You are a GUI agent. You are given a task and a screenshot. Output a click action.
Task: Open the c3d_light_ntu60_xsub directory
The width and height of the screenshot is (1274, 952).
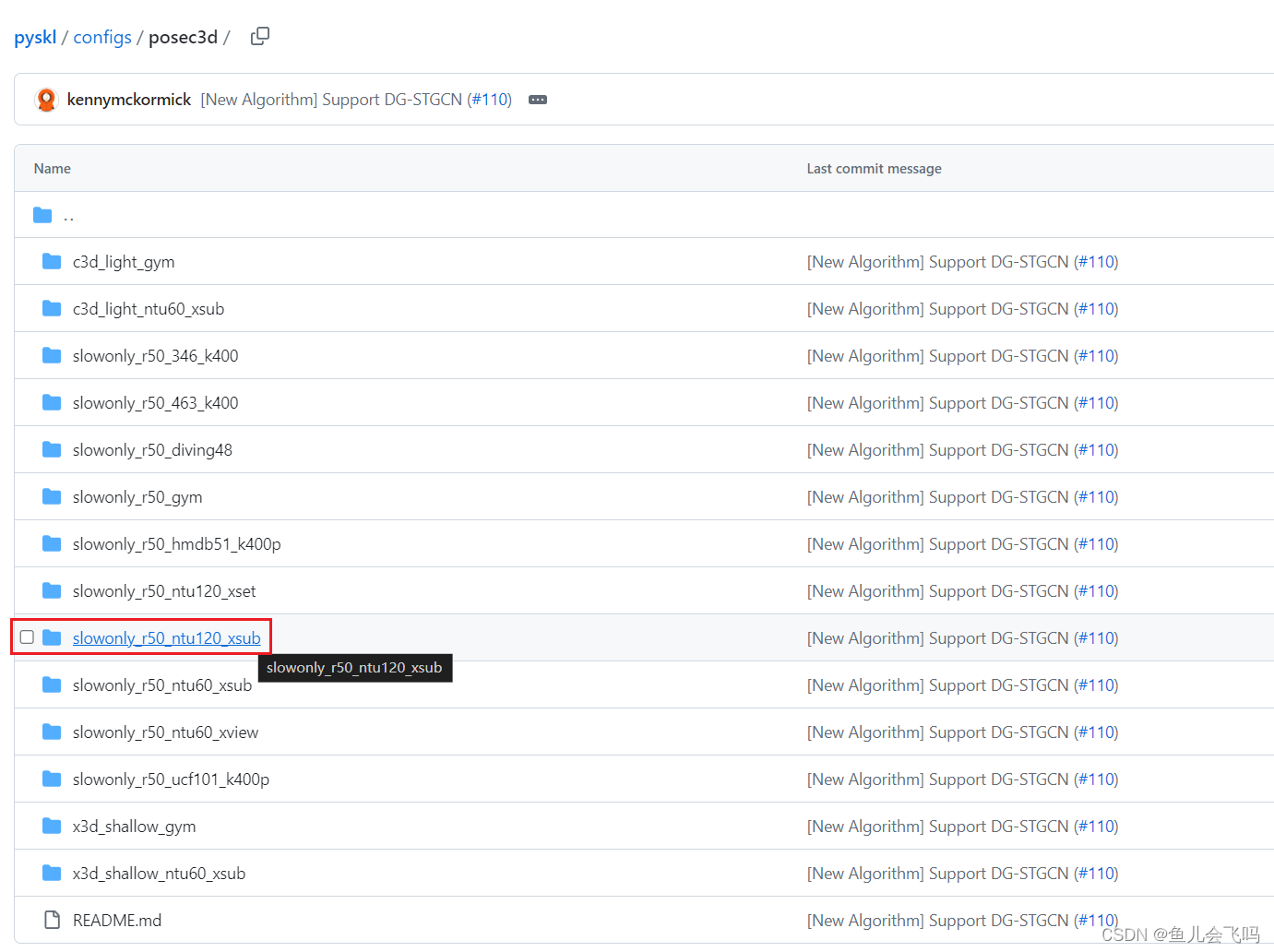tap(149, 309)
